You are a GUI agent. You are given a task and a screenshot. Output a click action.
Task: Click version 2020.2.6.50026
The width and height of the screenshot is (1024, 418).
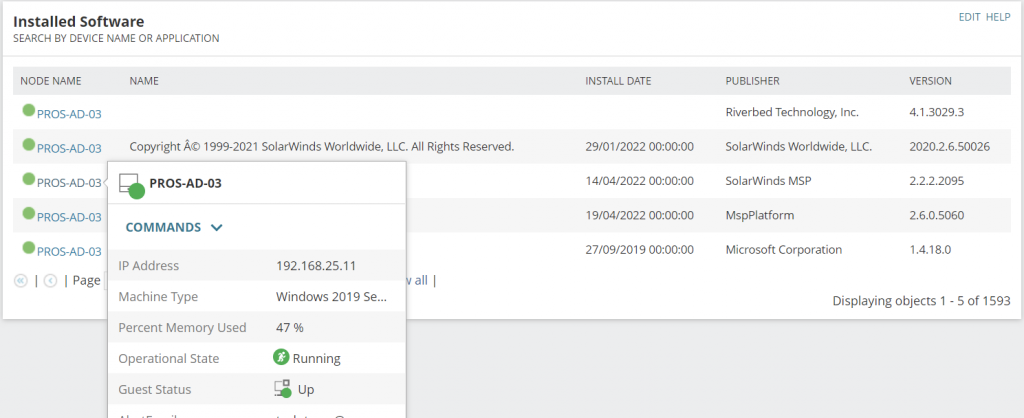pyautogui.click(x=950, y=147)
